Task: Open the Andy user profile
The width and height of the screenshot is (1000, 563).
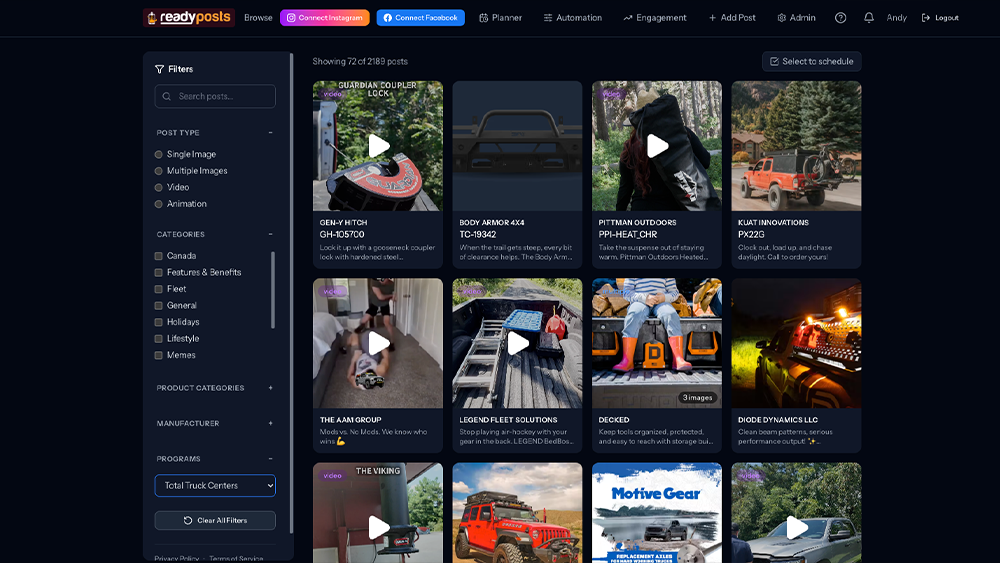Action: [897, 18]
